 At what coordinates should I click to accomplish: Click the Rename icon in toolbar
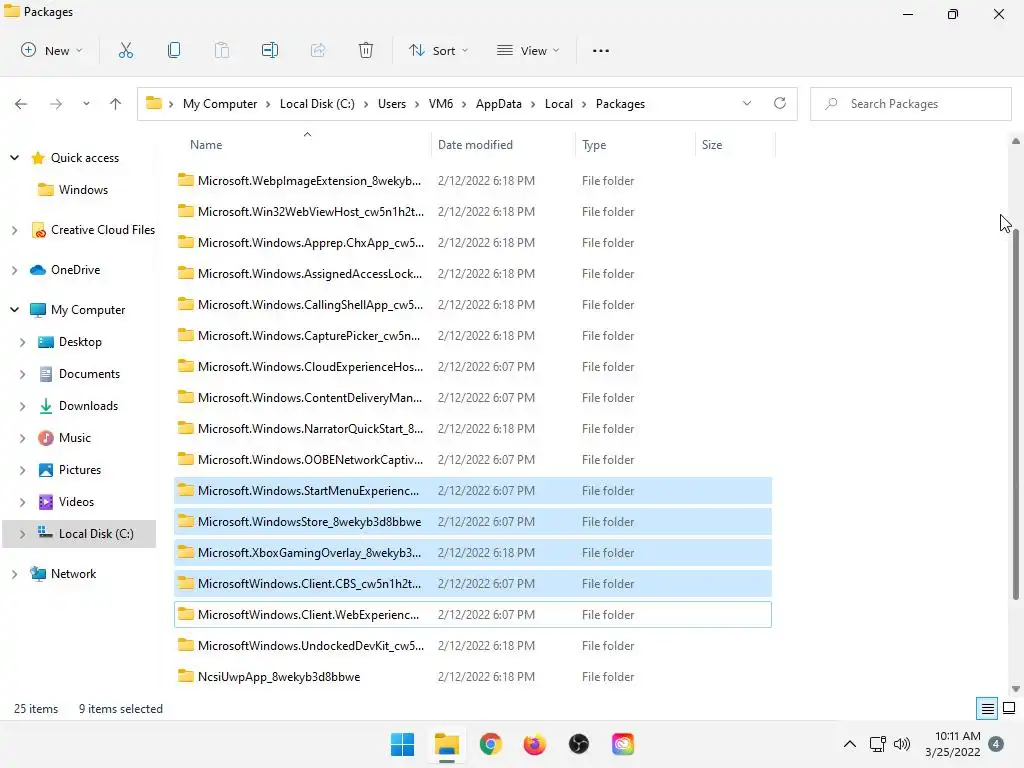coord(270,50)
